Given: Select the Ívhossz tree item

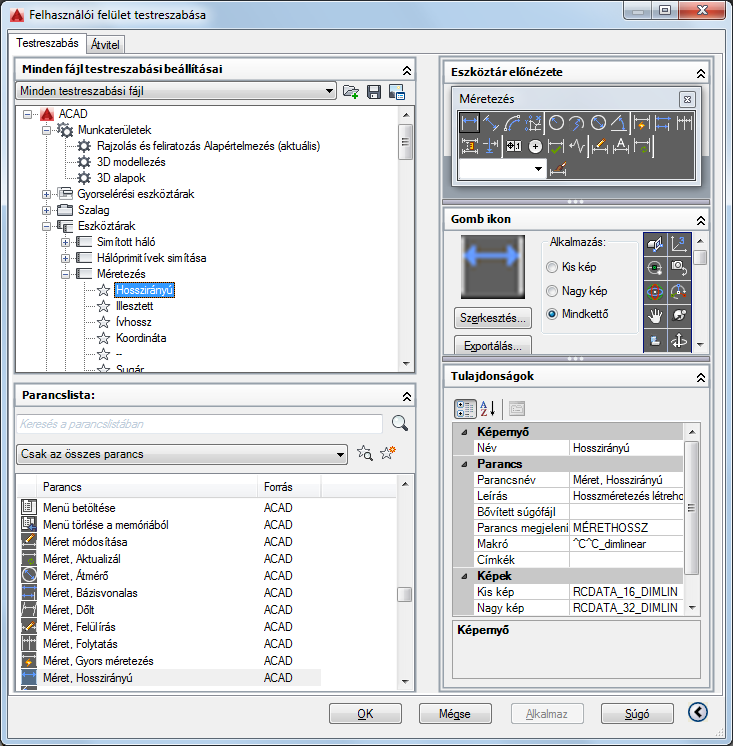Looking at the screenshot, I should point(134,322).
